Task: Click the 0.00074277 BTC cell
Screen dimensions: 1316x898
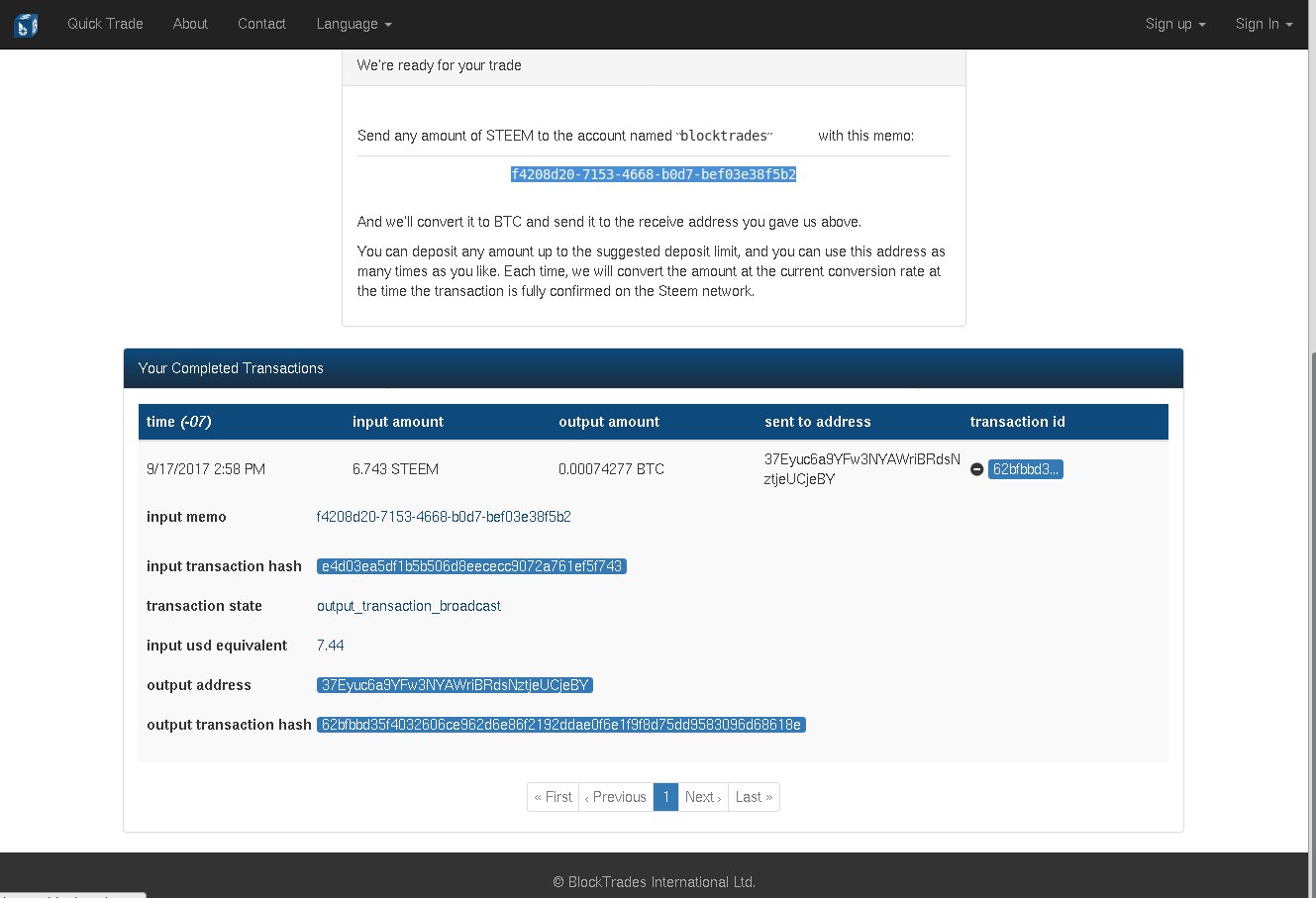Action: click(x=611, y=469)
